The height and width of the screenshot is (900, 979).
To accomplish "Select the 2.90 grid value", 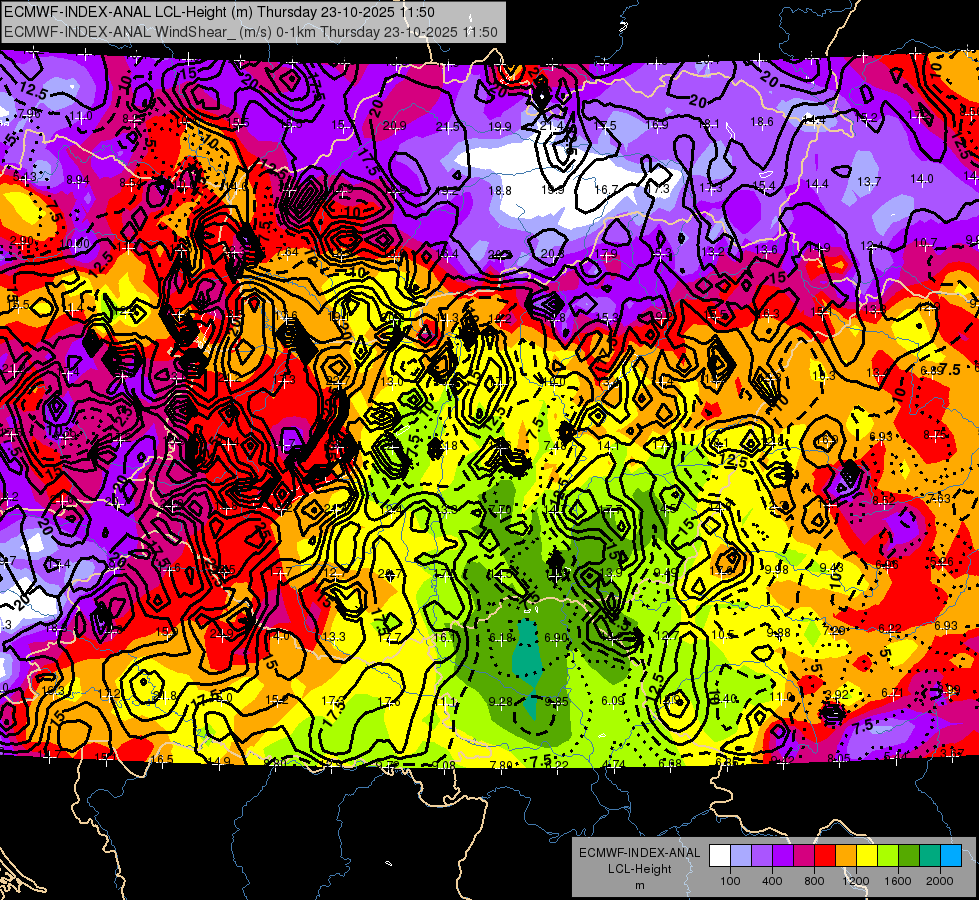I will pos(22,240).
